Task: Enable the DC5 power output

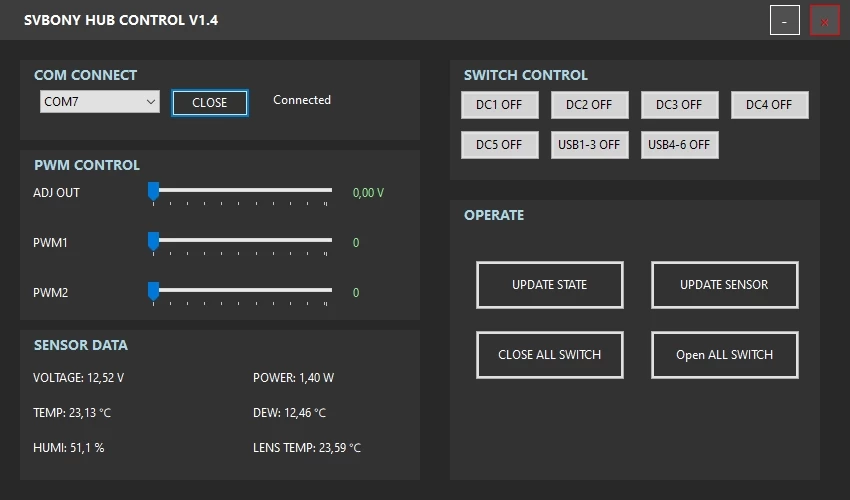Action: pyautogui.click(x=499, y=145)
